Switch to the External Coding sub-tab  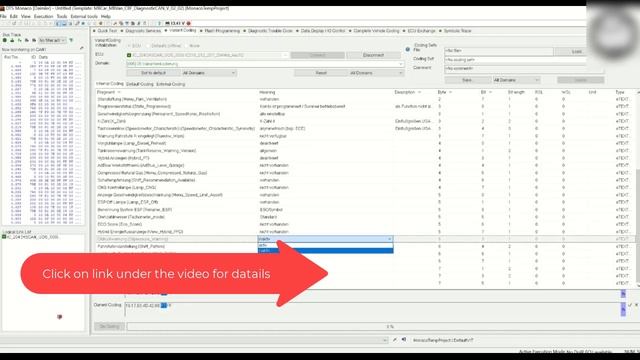click(171, 84)
